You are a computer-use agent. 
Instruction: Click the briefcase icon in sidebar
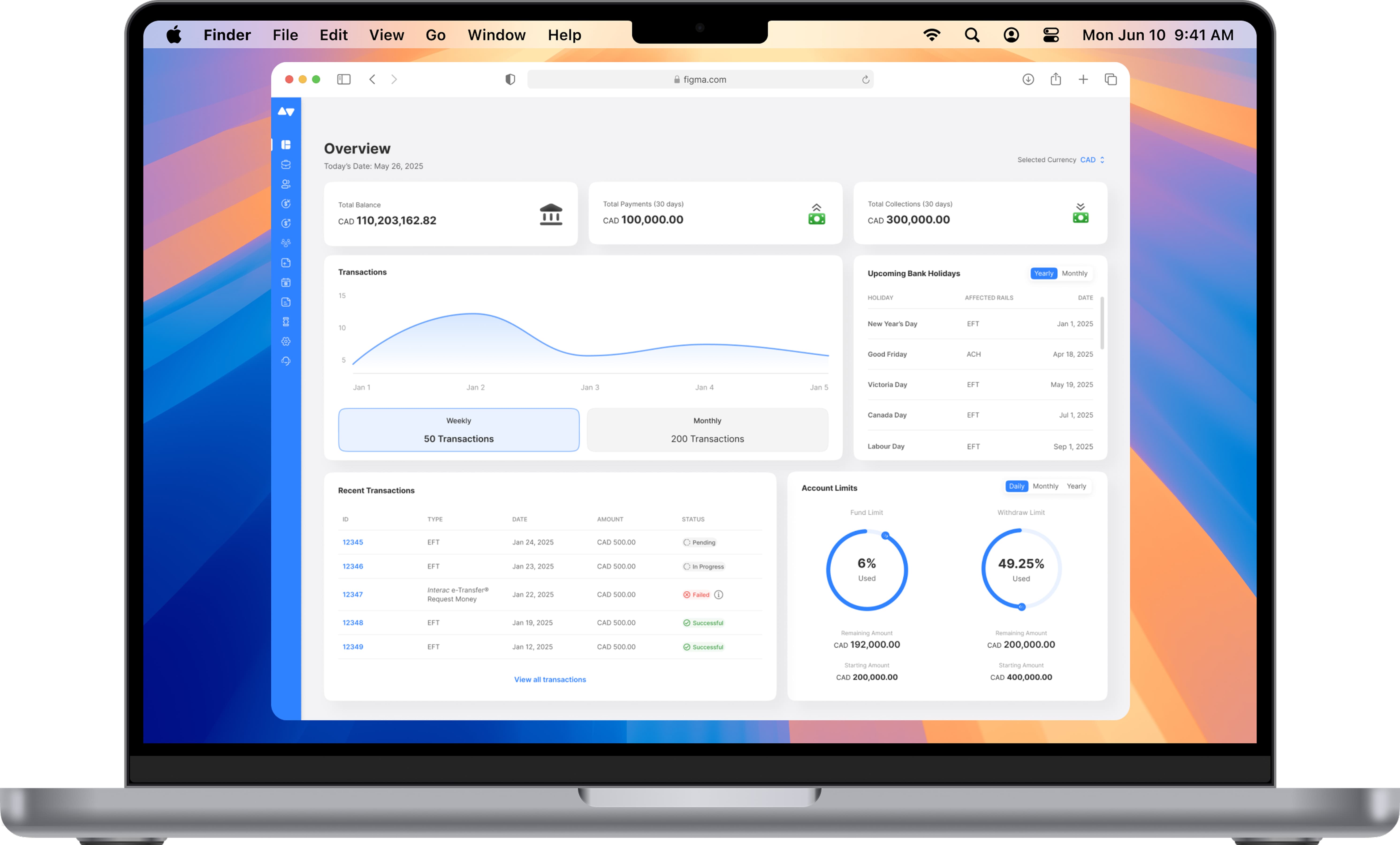[286, 165]
